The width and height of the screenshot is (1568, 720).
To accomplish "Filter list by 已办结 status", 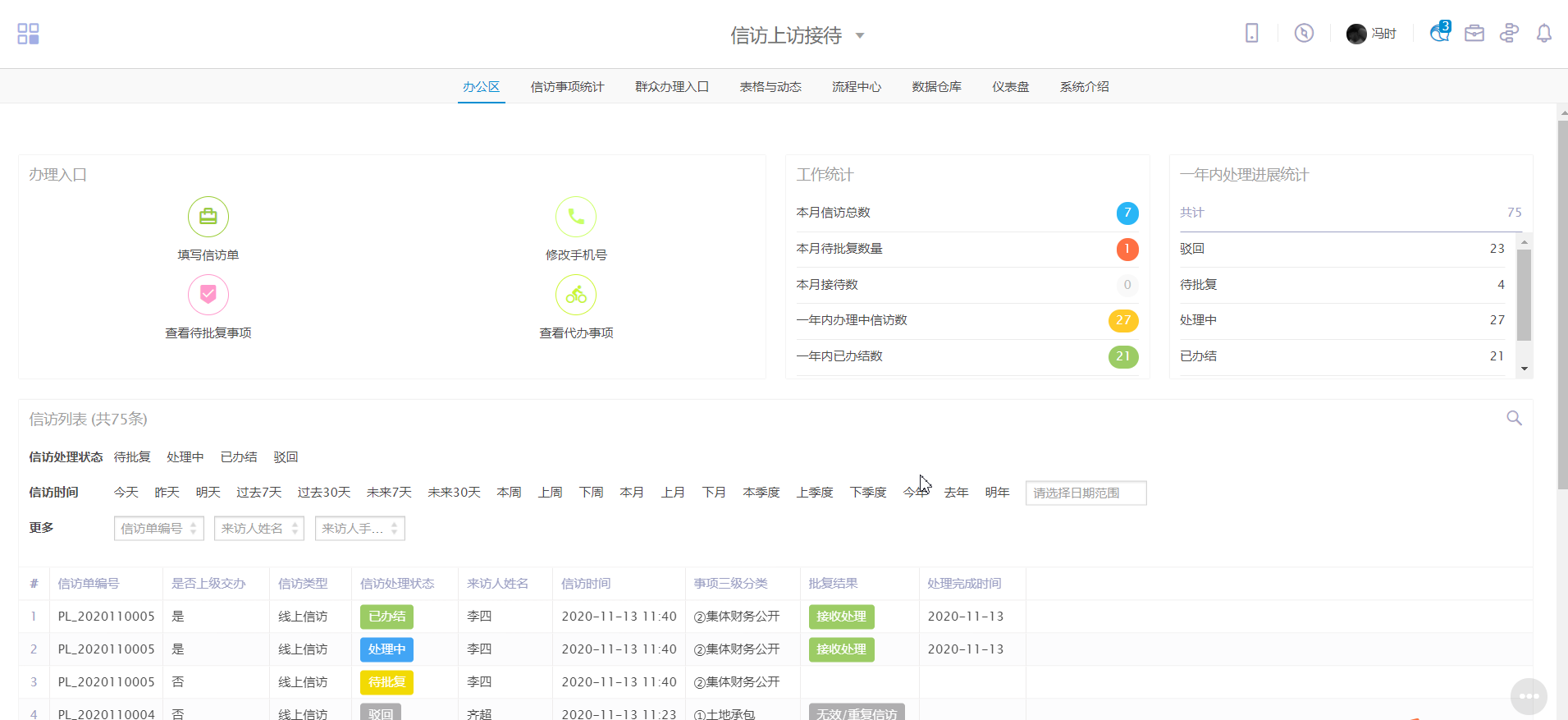I will pos(239,457).
